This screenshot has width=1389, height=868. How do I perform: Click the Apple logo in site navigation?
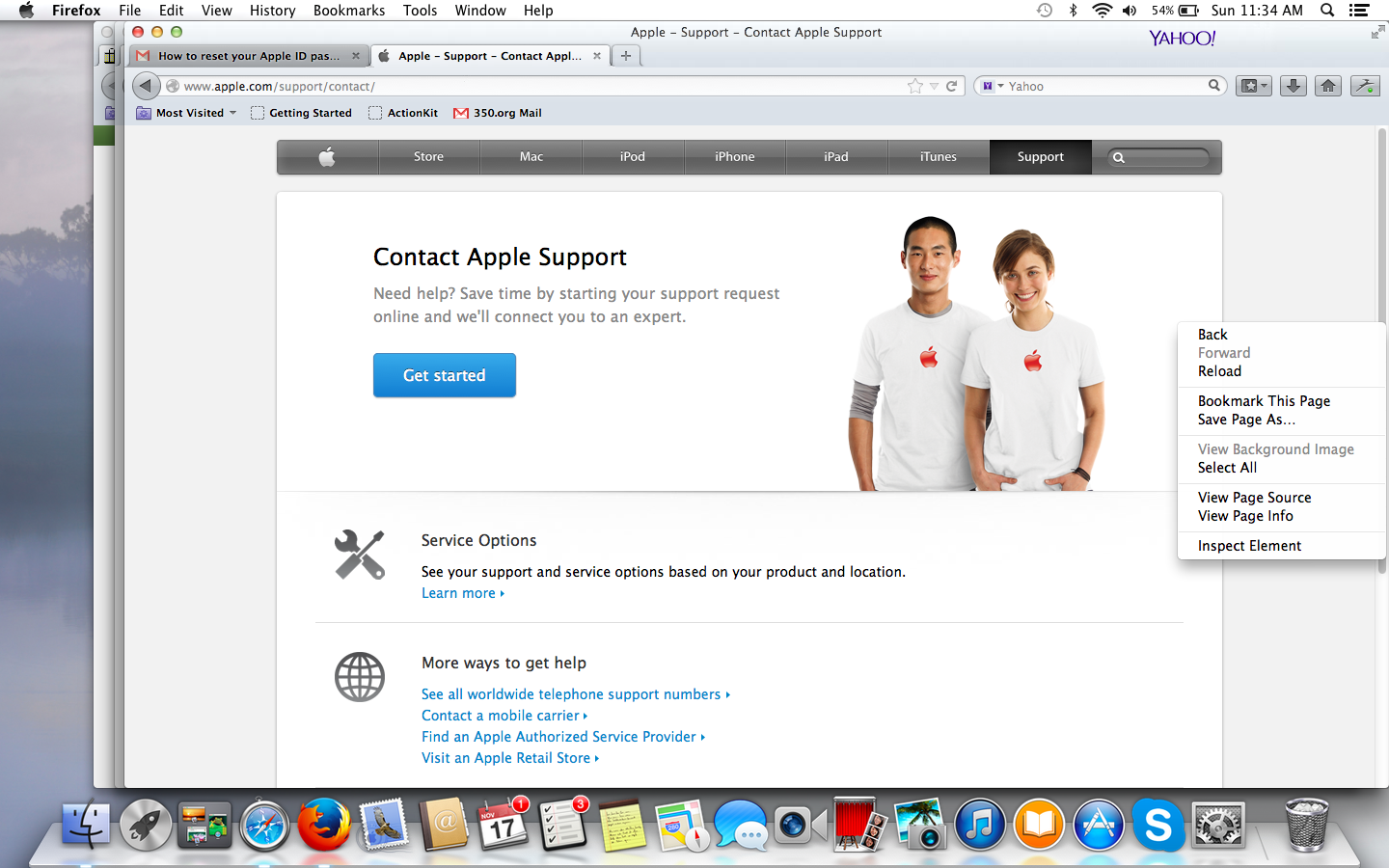327,157
